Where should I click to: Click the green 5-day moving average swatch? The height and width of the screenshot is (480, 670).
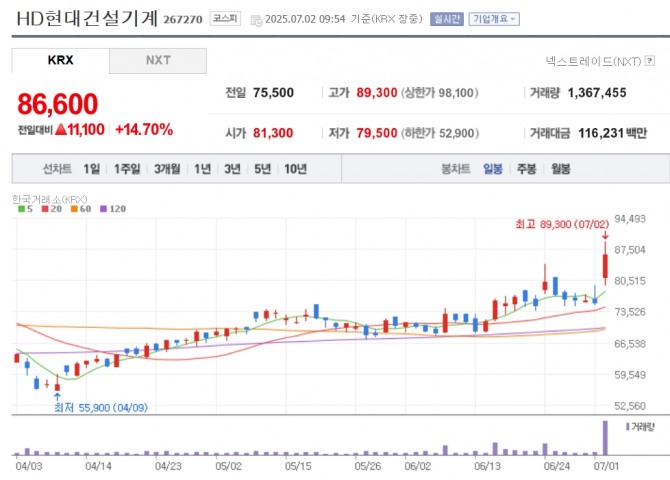21,209
